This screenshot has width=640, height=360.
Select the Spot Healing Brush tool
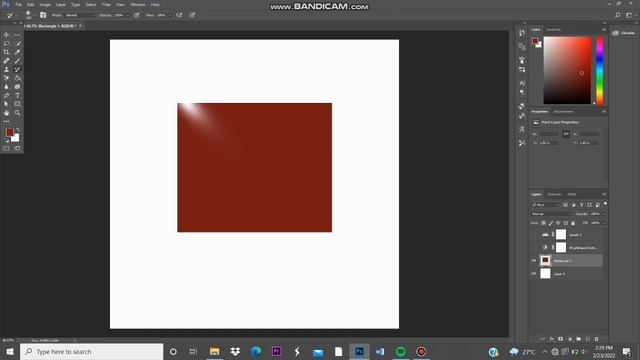pos(6,61)
